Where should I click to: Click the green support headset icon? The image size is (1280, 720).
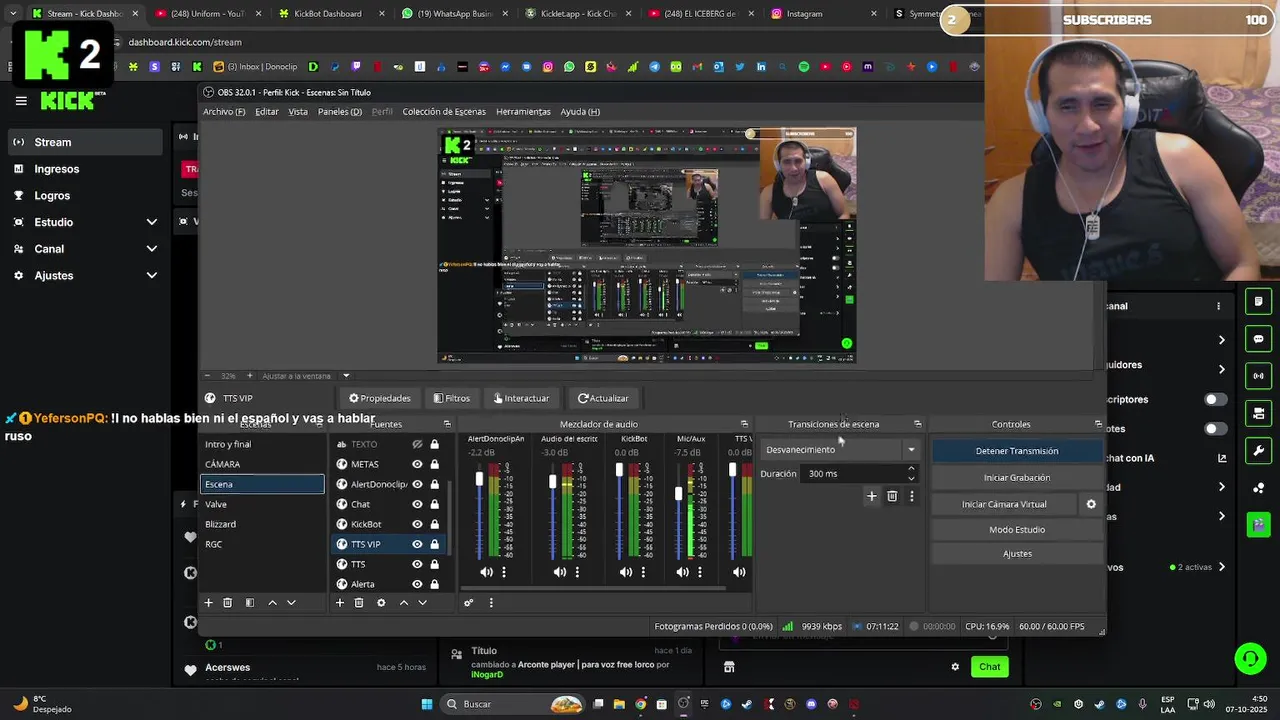[x=1250, y=658]
